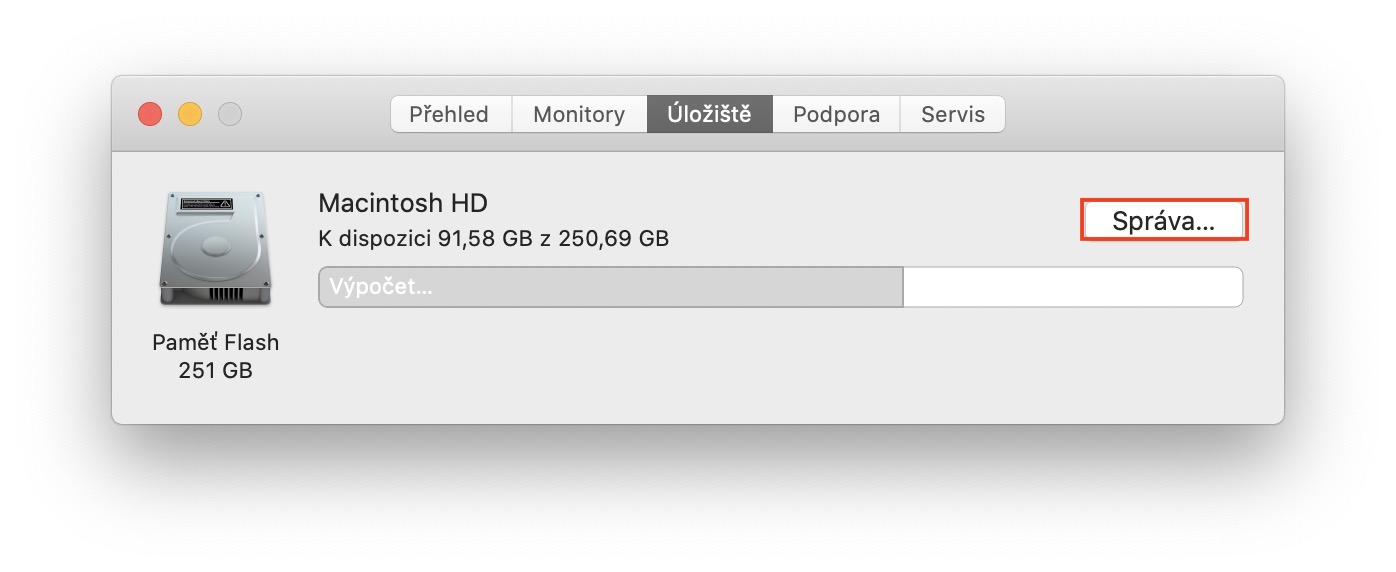The width and height of the screenshot is (1396, 572).
Task: Click the label sticker on the drive icon
Action: pos(206,203)
